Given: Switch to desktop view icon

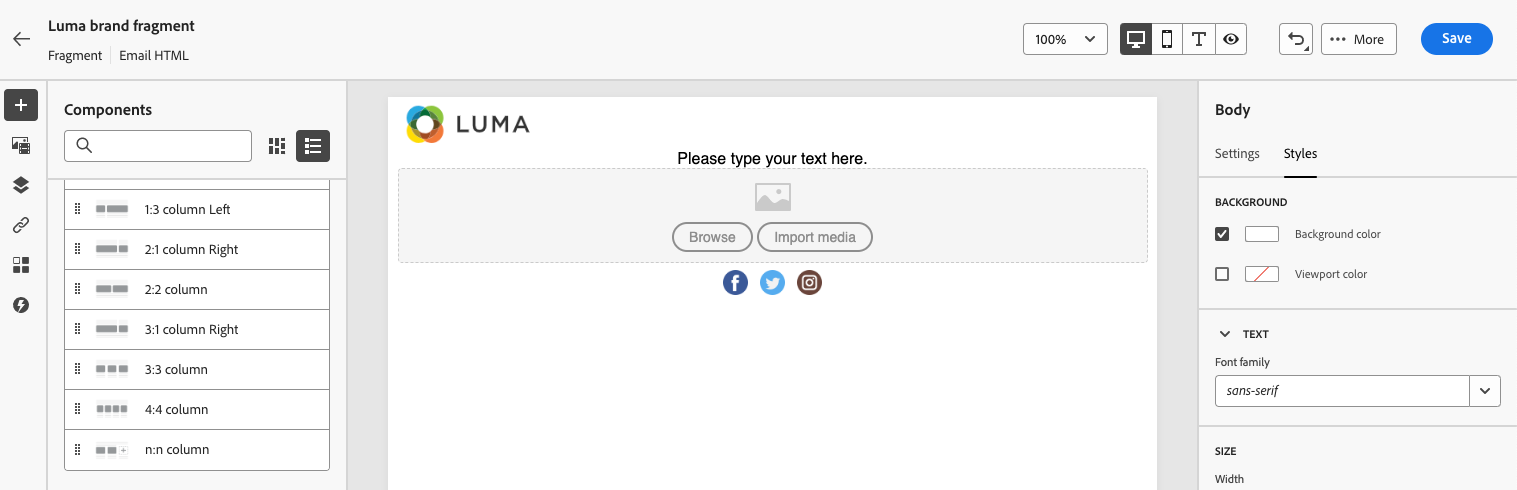Looking at the screenshot, I should (x=1136, y=39).
